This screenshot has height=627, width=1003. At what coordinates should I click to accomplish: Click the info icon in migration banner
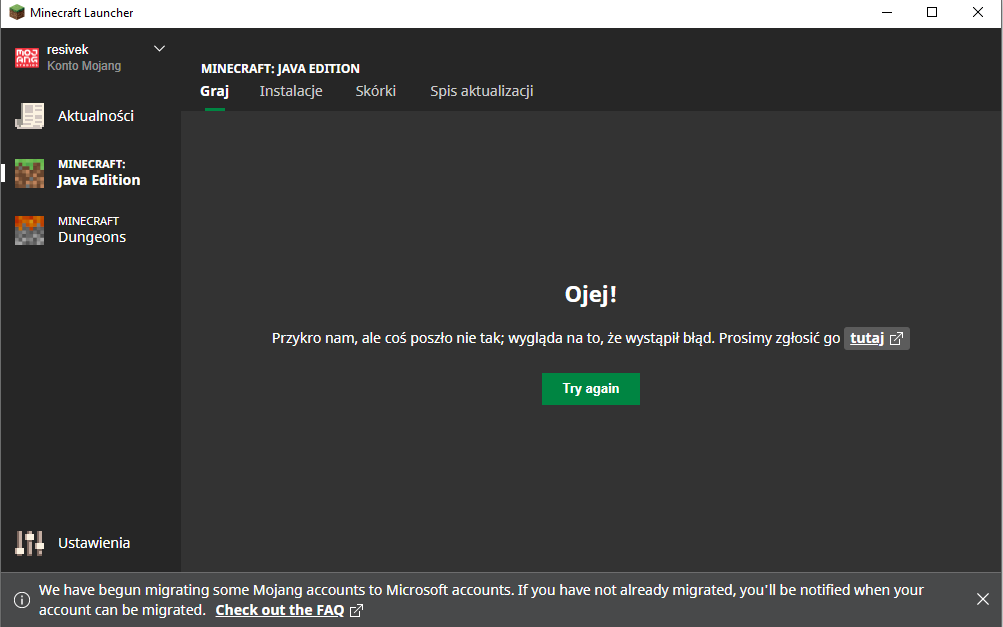click(x=21, y=599)
